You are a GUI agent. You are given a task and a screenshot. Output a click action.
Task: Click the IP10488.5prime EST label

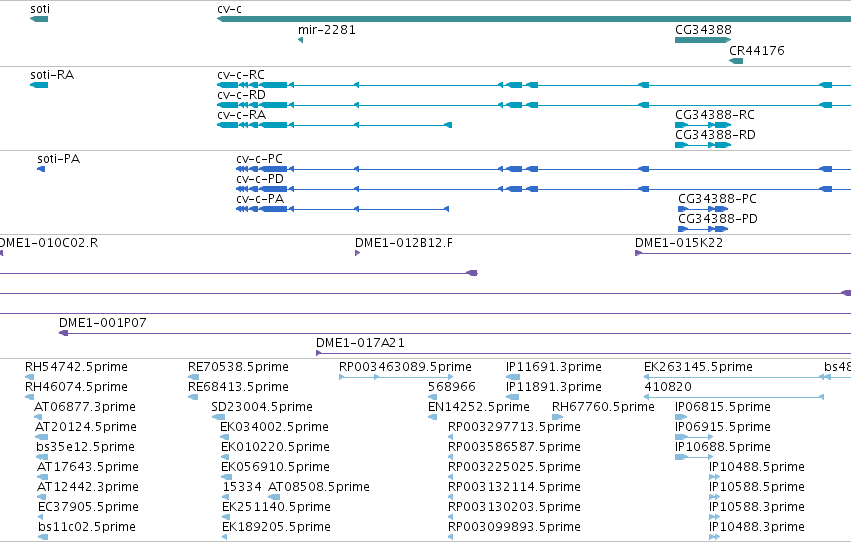757,468
